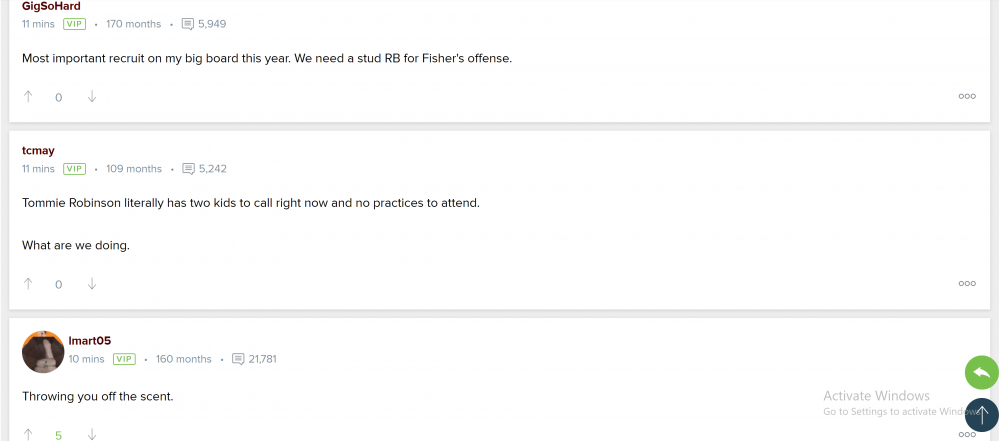
Task: Upvote GigSoHard's post
Action: [x=28, y=97]
